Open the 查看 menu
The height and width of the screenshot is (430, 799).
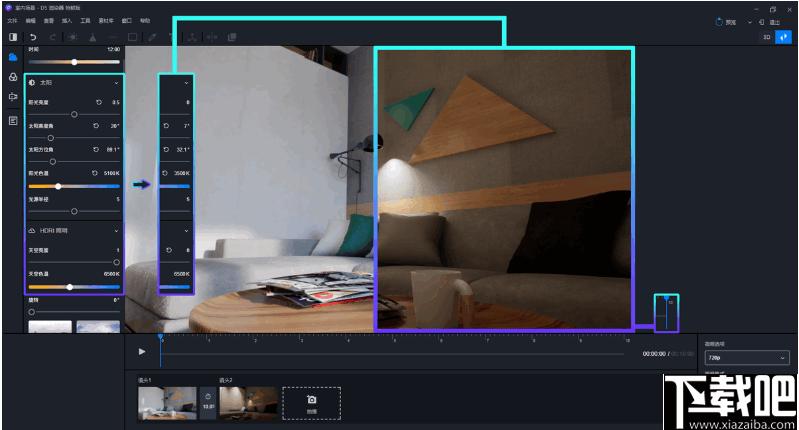[48, 21]
